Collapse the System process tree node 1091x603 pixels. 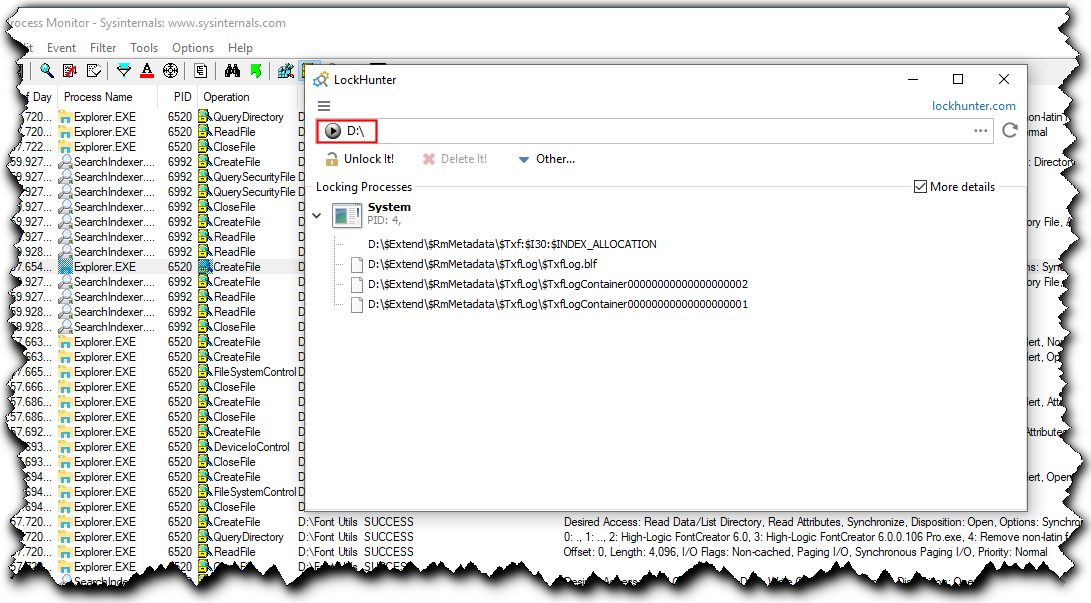pos(317,214)
